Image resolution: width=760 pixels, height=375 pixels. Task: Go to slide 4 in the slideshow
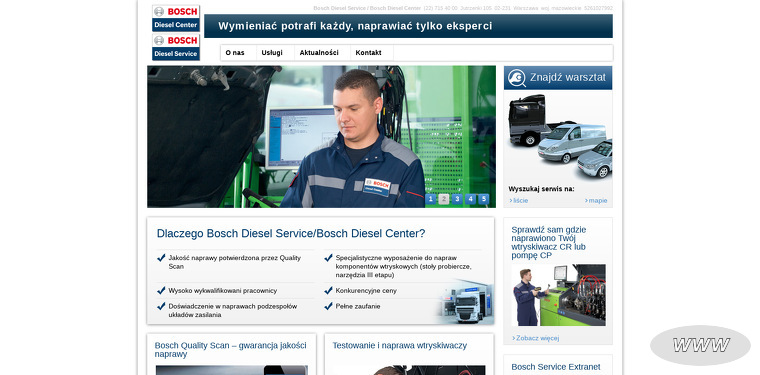470,199
